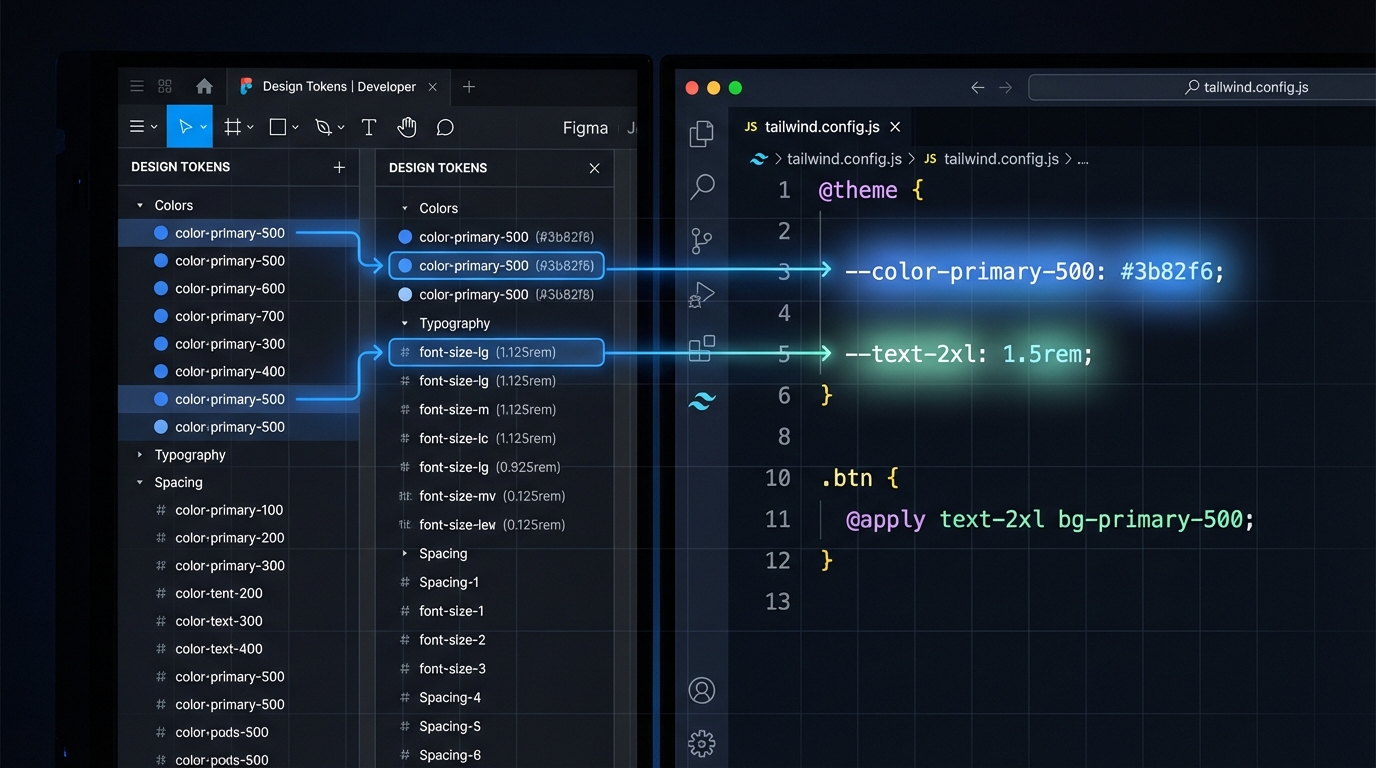1376x768 pixels.
Task: Activate the Hand tool
Action: 406,126
